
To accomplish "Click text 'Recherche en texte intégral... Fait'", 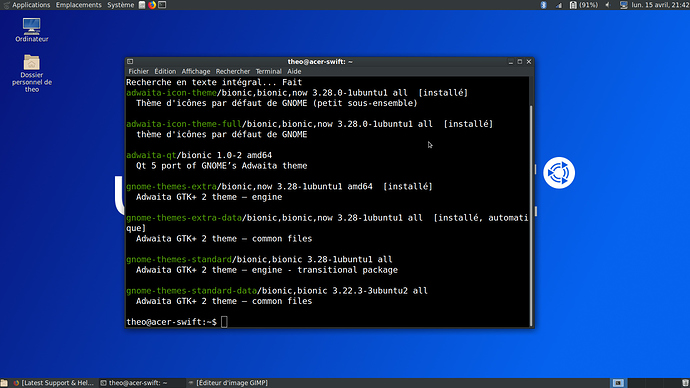I will [214, 82].
